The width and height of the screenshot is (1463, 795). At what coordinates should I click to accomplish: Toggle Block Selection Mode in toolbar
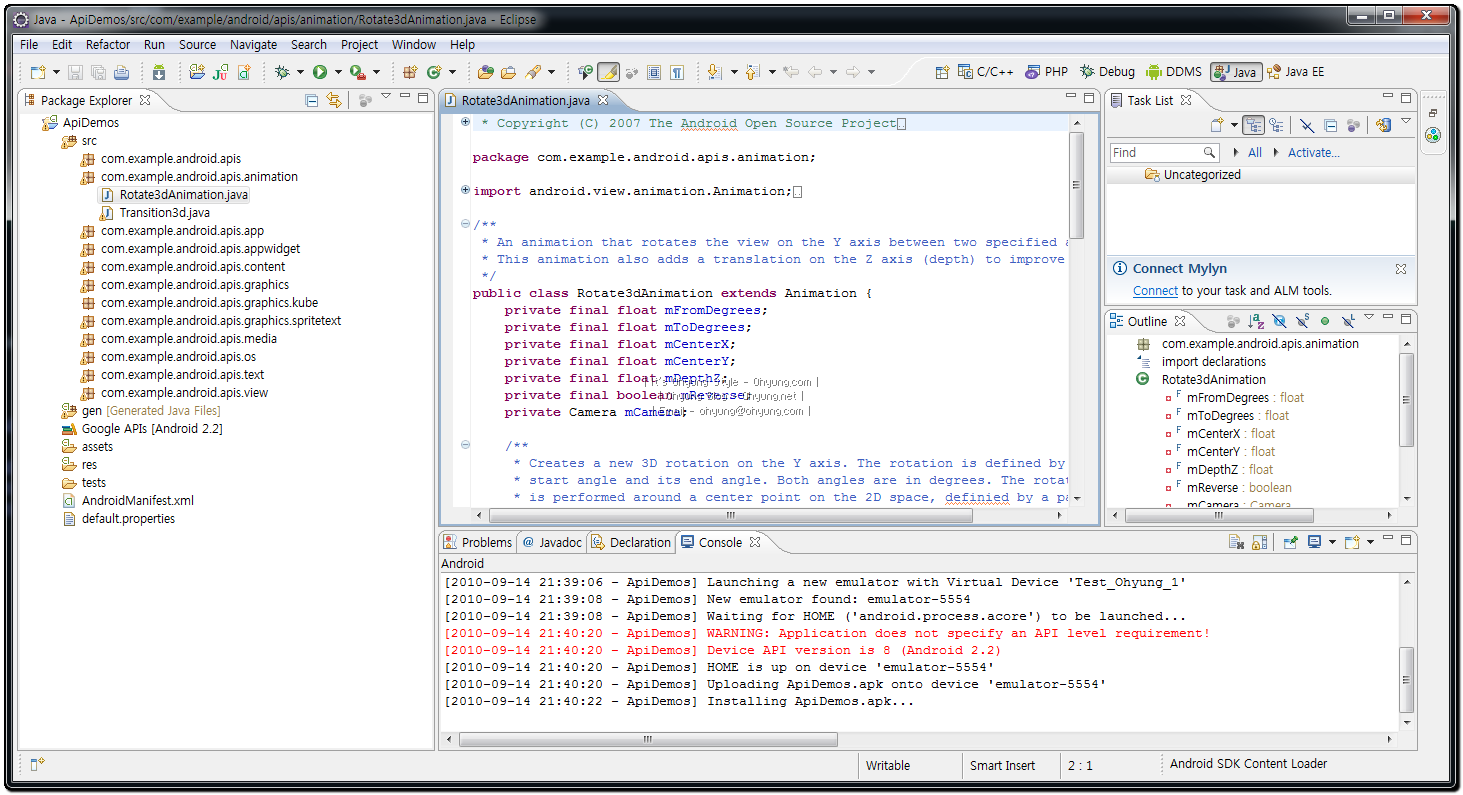pos(654,72)
